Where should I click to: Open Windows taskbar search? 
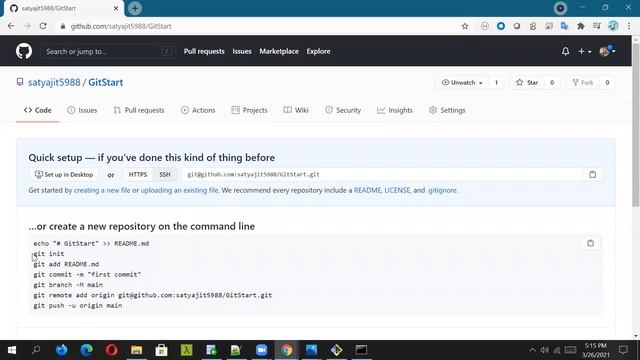point(36,350)
